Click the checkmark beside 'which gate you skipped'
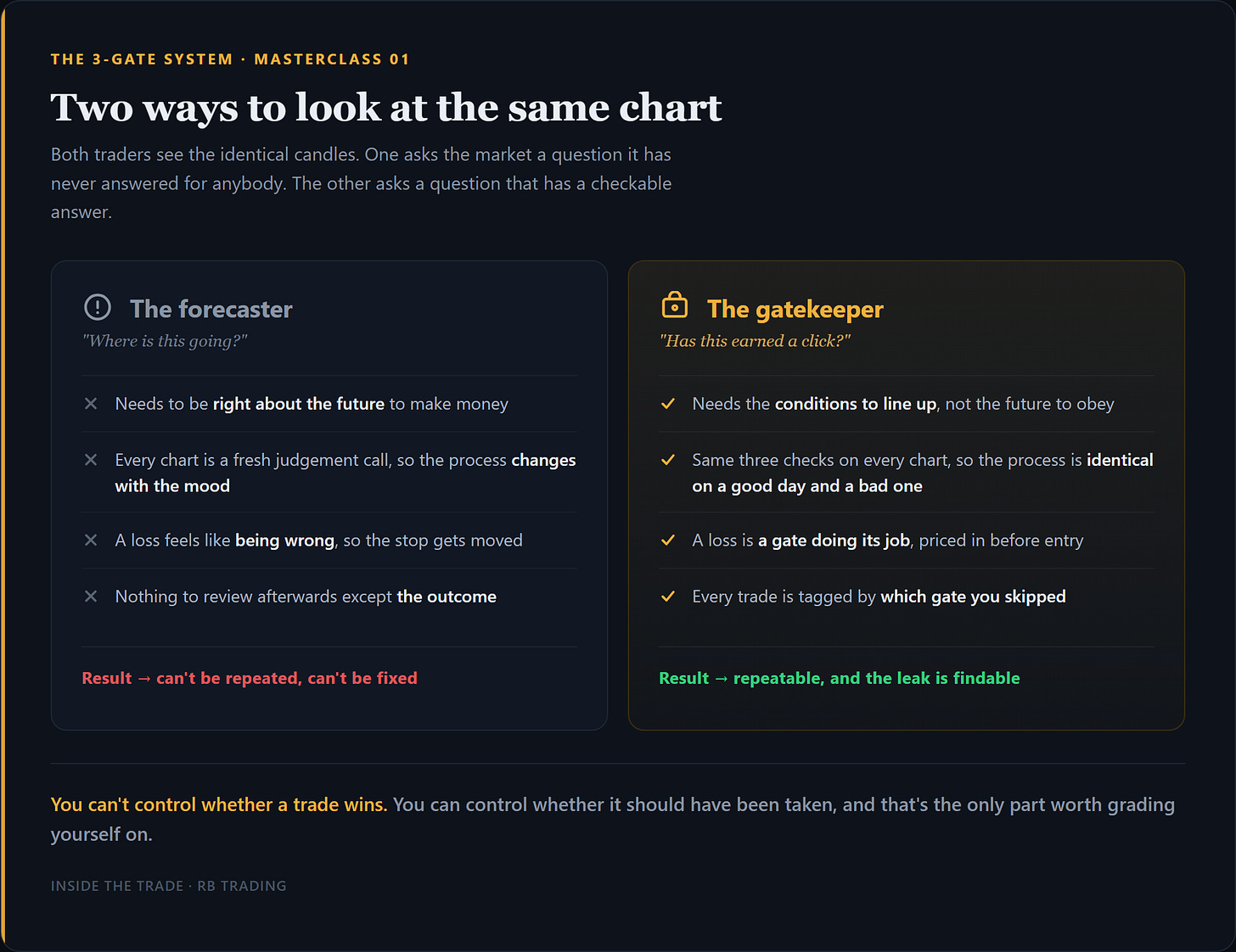 (668, 596)
